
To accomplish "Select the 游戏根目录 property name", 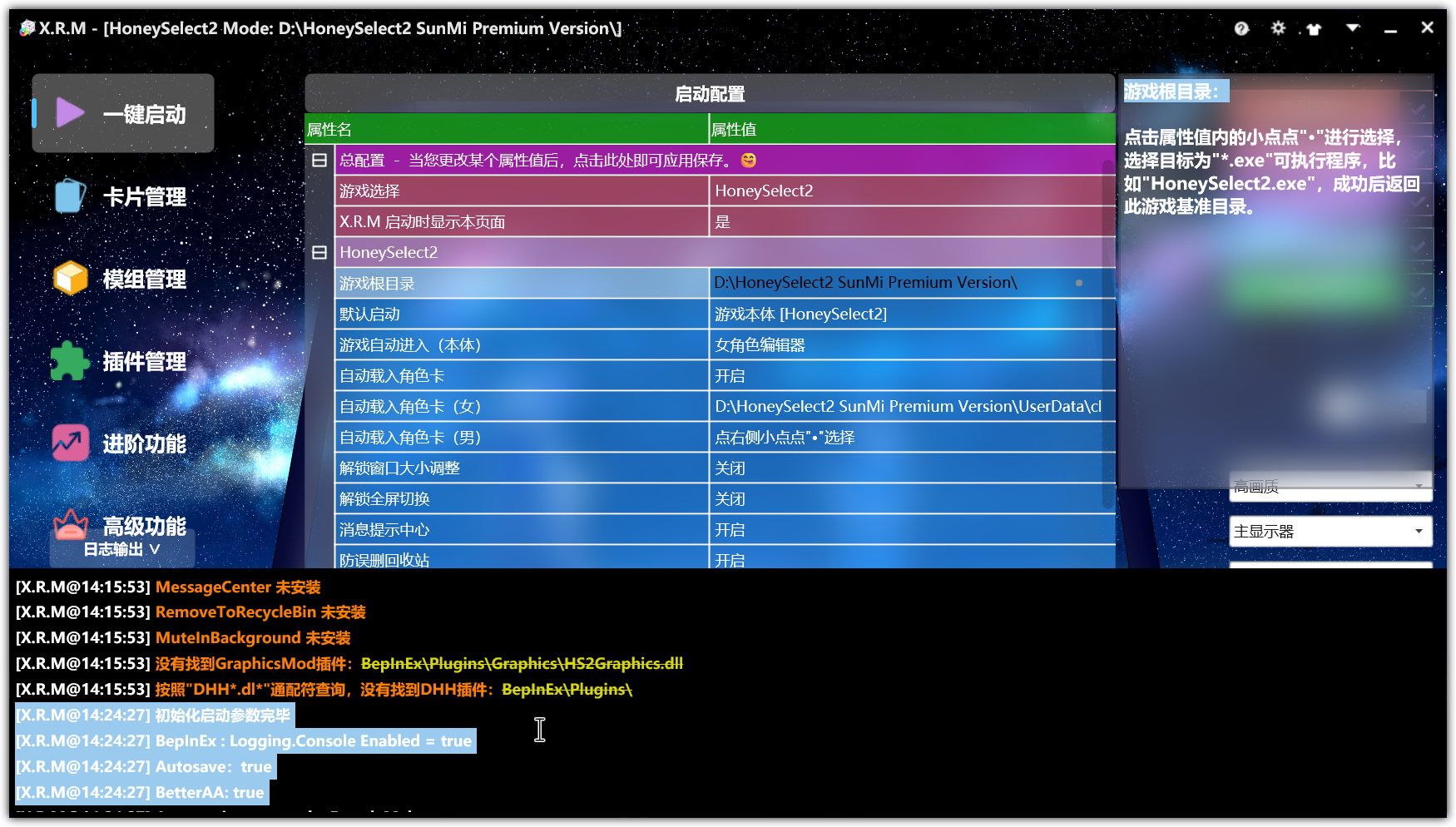I will pyautogui.click(x=522, y=283).
